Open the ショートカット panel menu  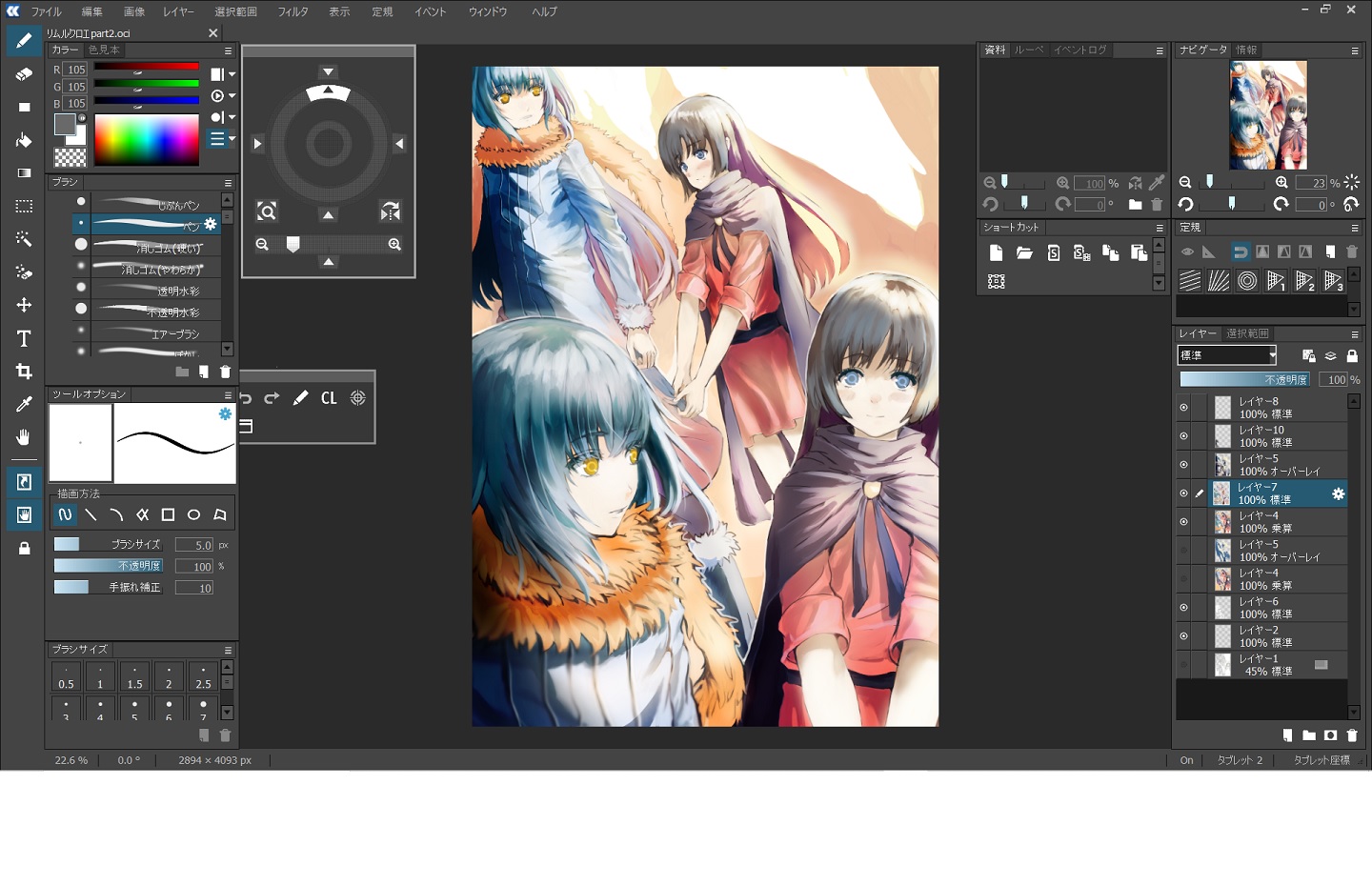(1160, 228)
